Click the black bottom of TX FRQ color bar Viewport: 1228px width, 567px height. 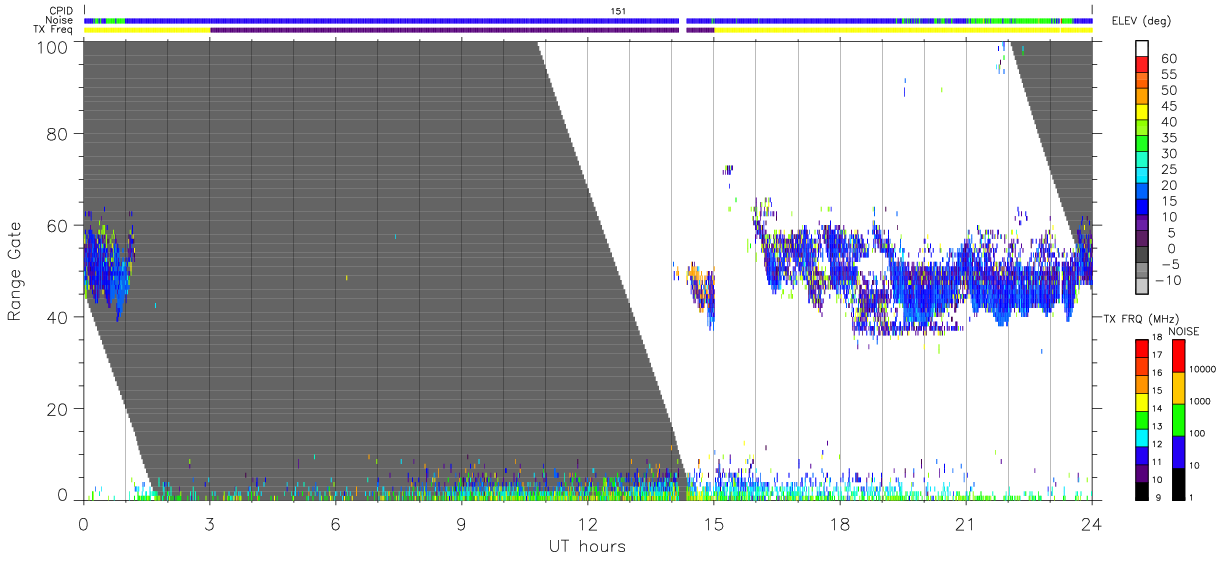(x=1143, y=490)
